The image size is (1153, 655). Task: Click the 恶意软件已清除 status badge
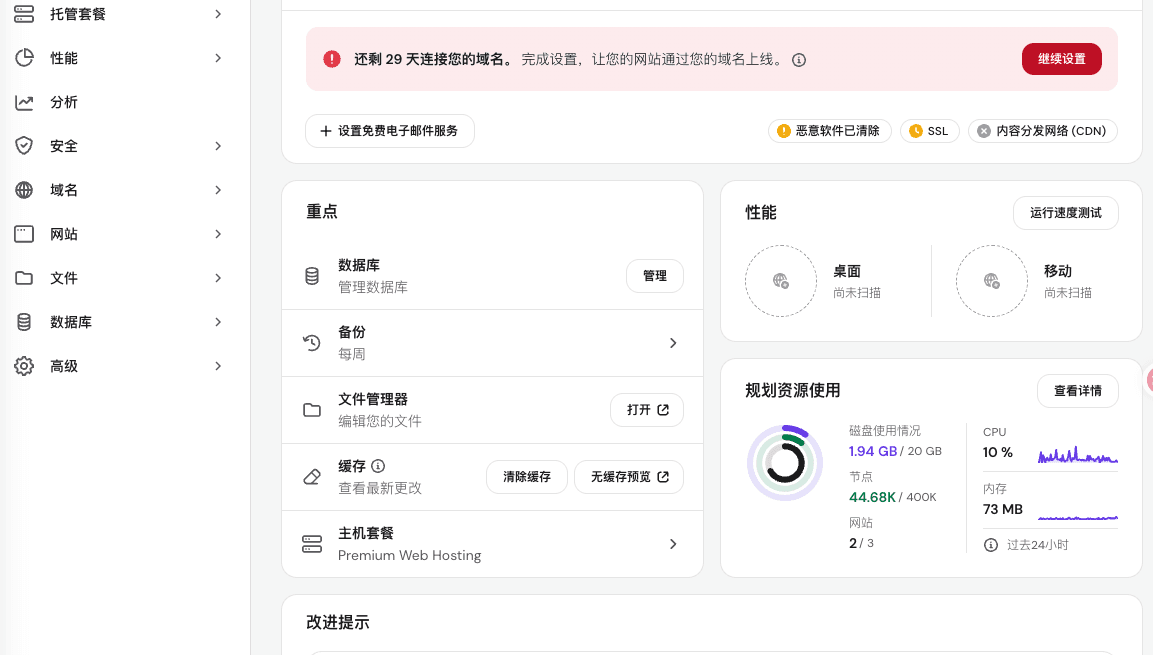(x=829, y=131)
